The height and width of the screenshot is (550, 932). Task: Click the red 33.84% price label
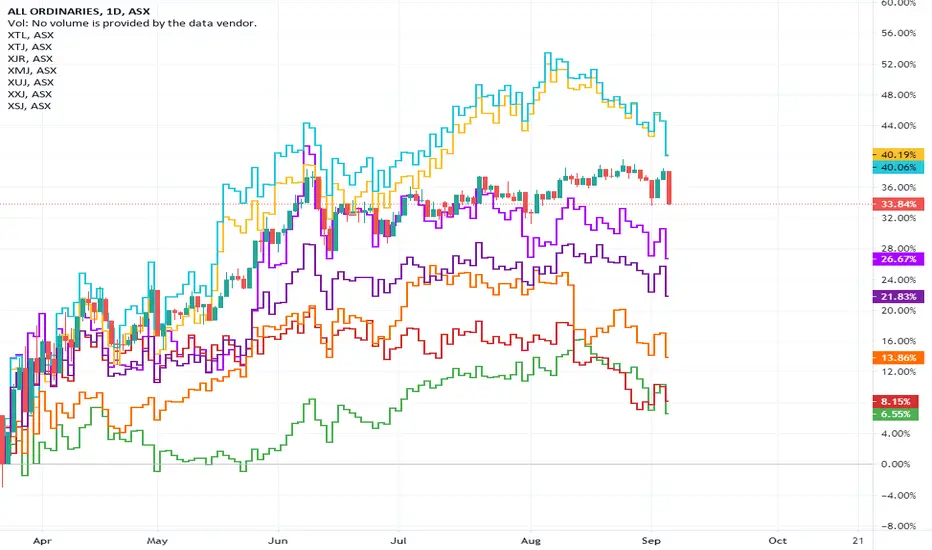[898, 204]
